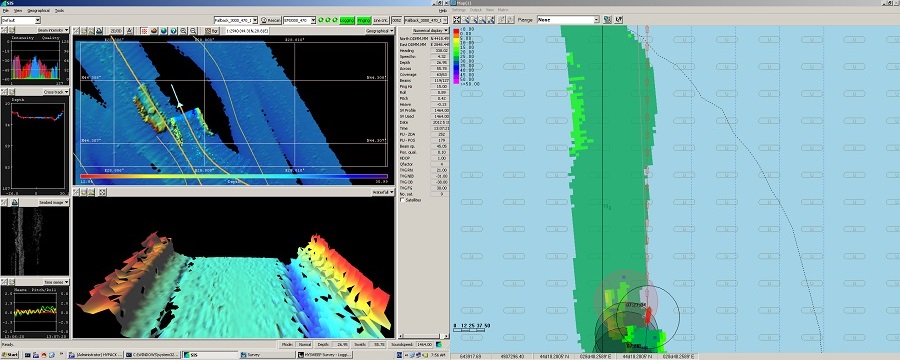This screenshot has height=360, width=900.
Task: Click the print icon in Seabed image panel
Action: [x=14, y=202]
